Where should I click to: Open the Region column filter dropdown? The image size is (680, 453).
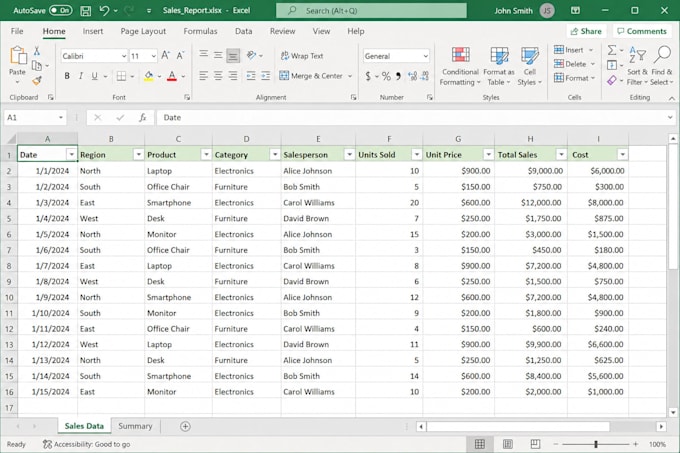138,155
